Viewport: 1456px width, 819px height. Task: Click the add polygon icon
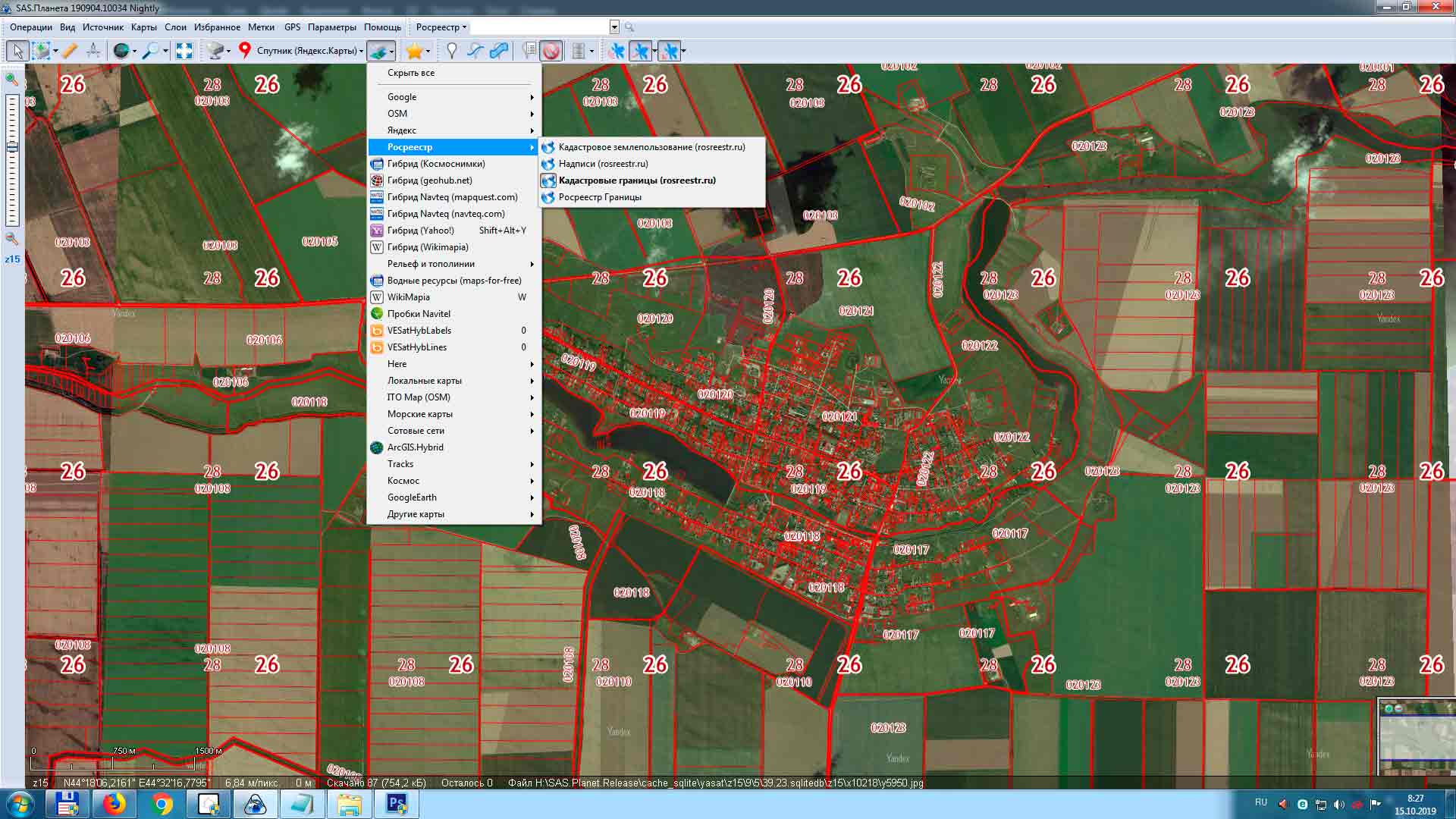click(x=498, y=51)
